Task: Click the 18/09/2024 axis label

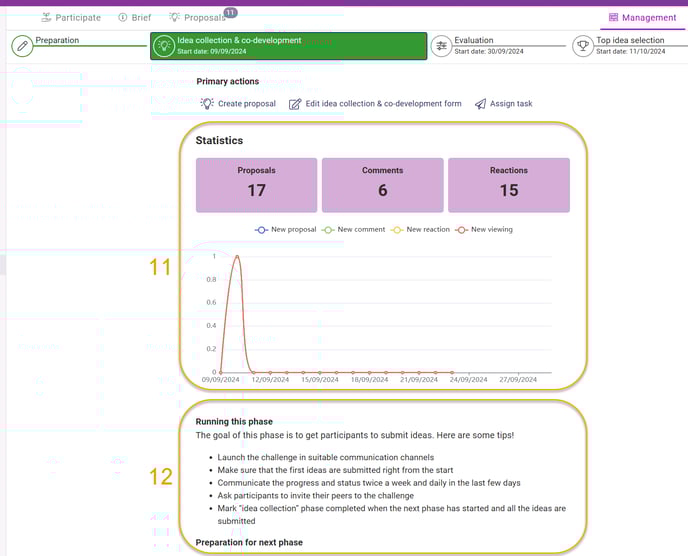Action: 369,380
